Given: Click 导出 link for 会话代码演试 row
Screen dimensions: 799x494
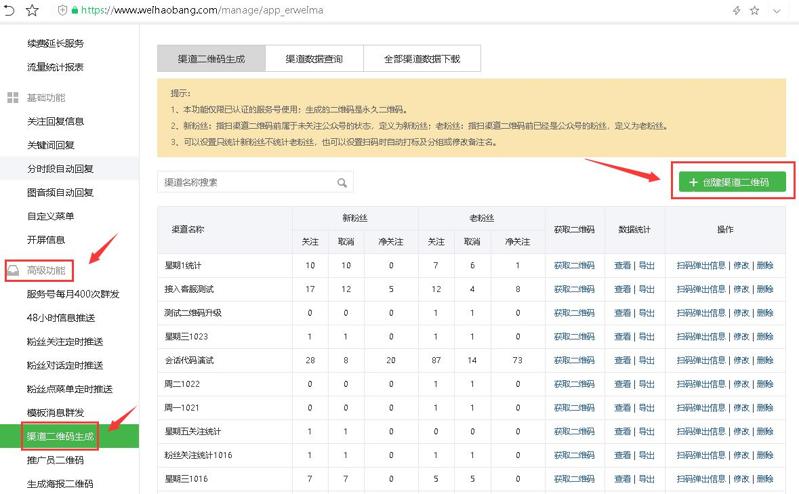Looking at the screenshot, I should [647, 360].
